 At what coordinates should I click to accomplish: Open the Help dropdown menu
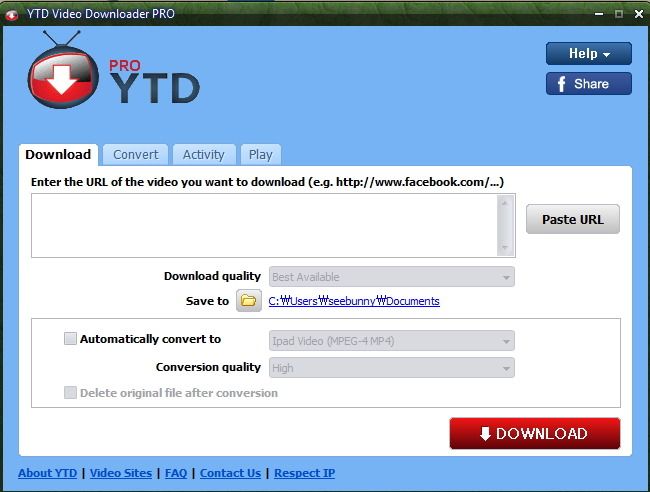coord(589,53)
